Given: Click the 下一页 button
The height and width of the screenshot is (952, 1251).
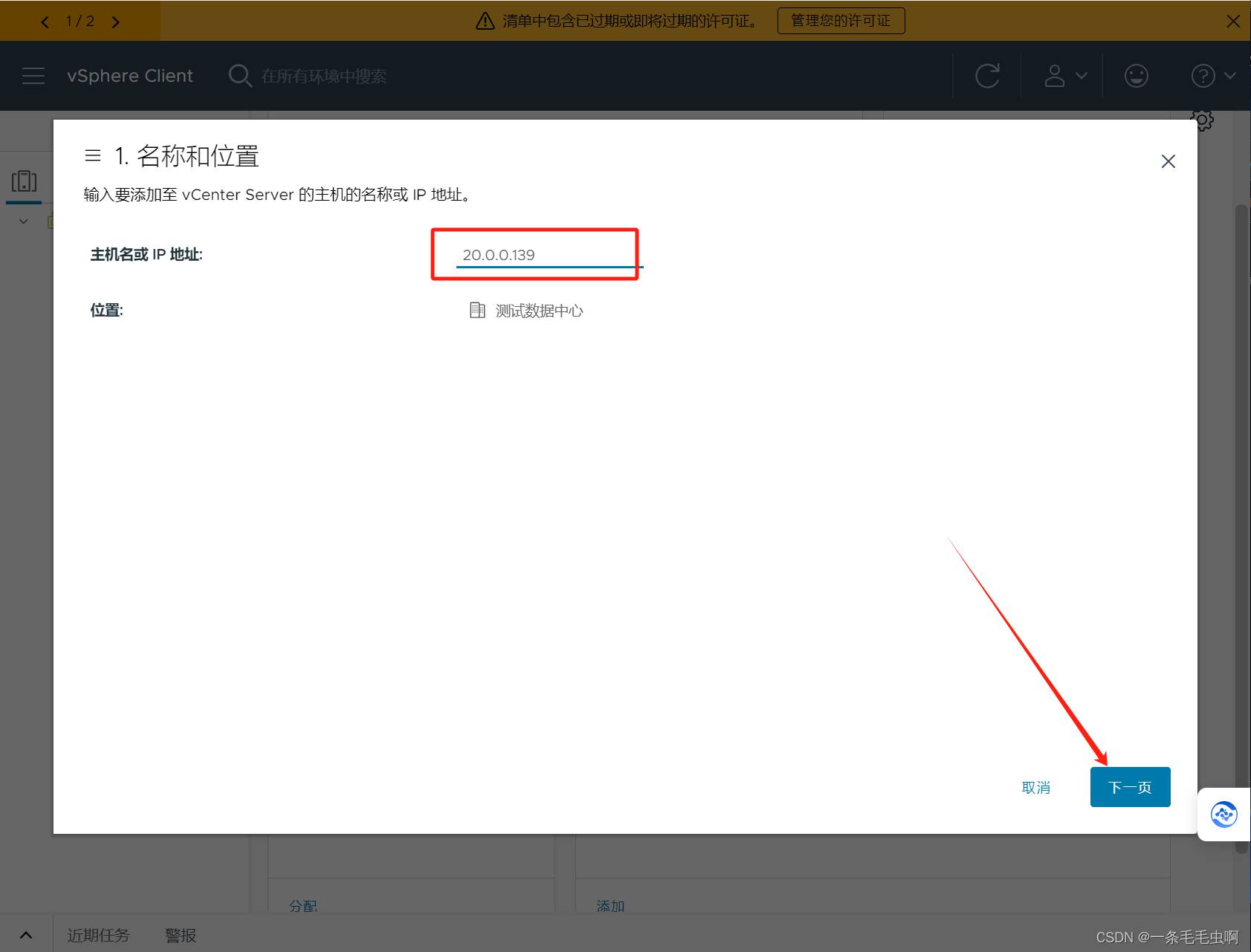Looking at the screenshot, I should coord(1130,787).
